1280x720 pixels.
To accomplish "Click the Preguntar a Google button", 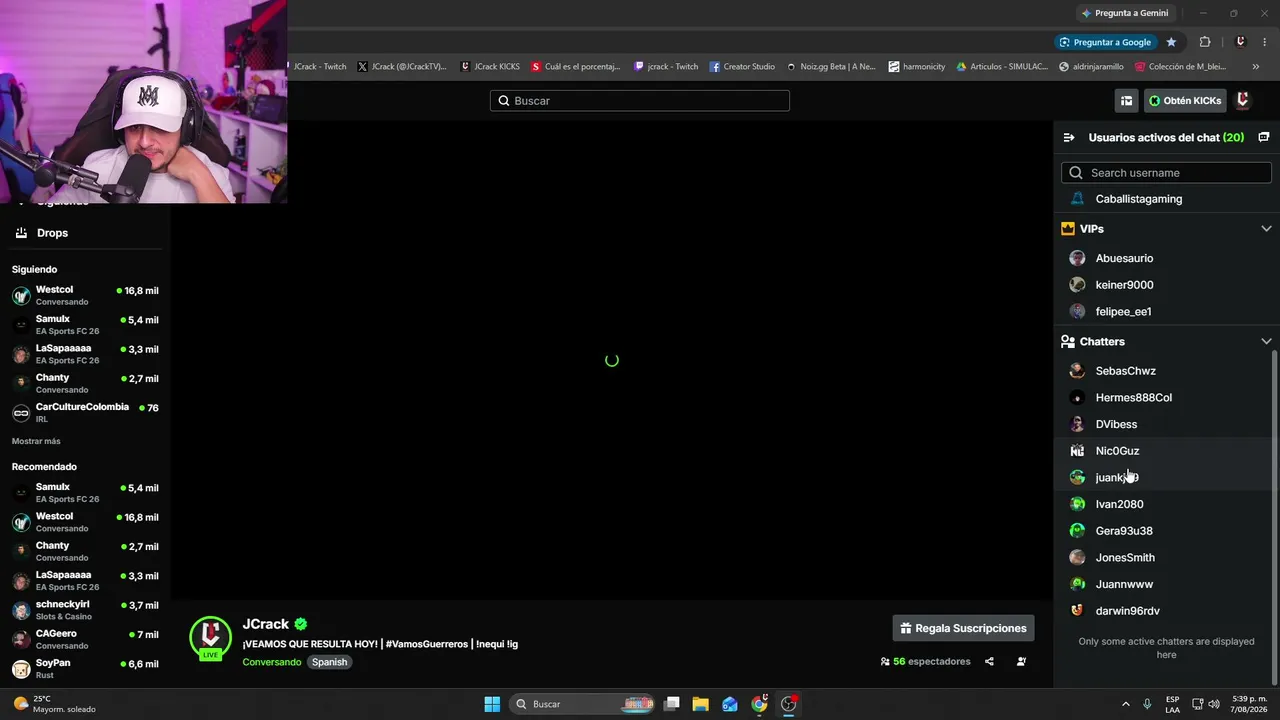I will [1105, 42].
